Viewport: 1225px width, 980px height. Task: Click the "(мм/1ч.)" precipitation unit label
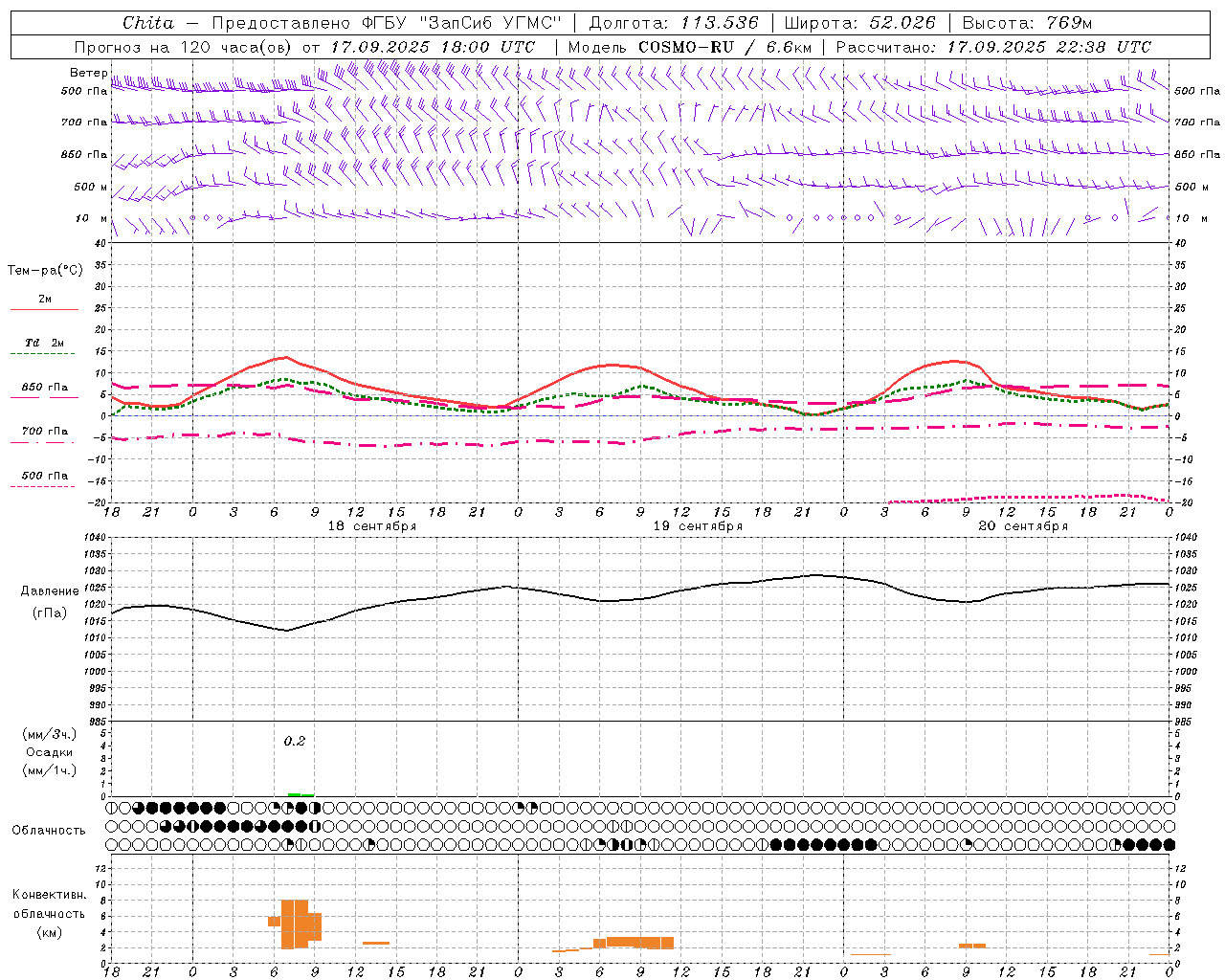tap(50, 770)
